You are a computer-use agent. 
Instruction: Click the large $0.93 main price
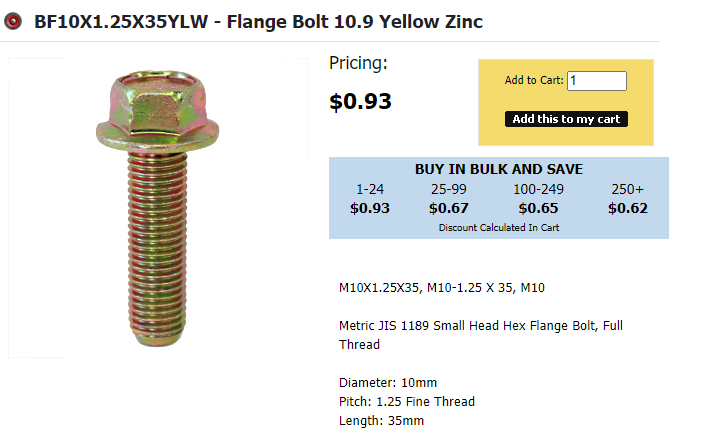pos(360,101)
